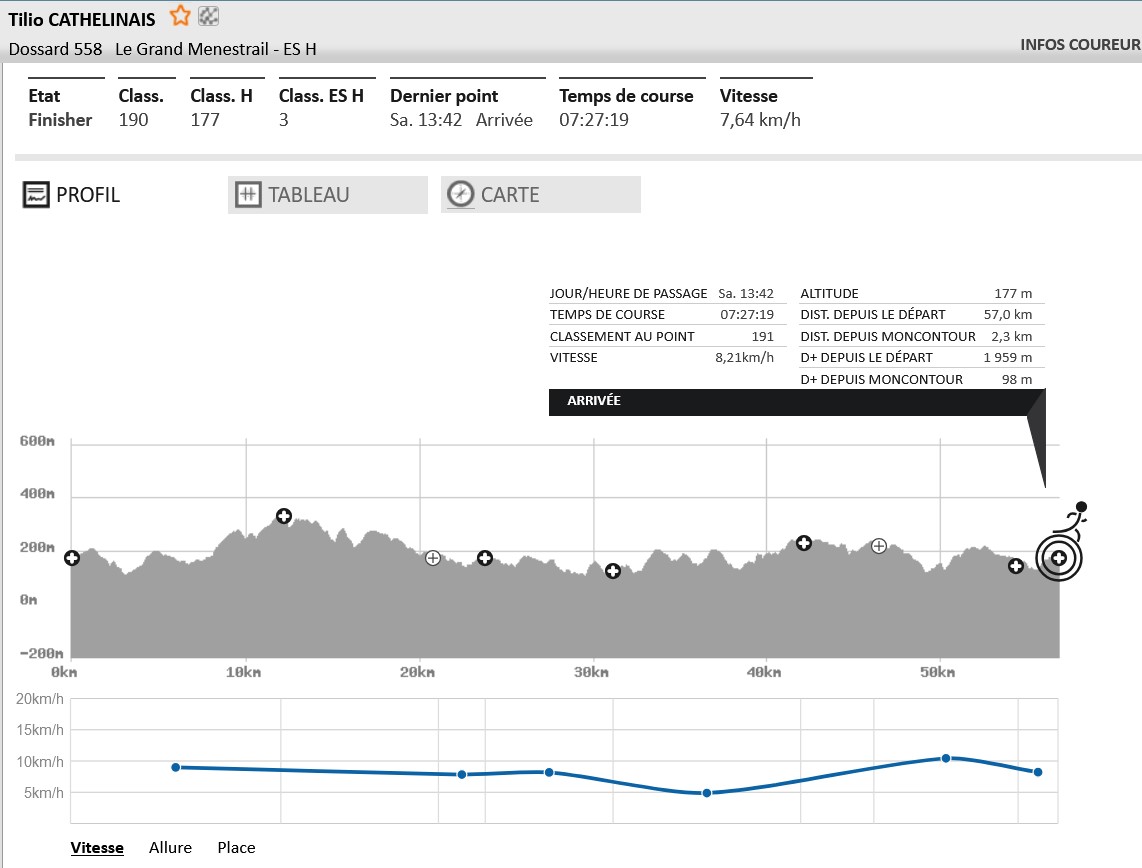Click the first data point on the speed curve
Image resolution: width=1142 pixels, height=868 pixels.
click(176, 767)
